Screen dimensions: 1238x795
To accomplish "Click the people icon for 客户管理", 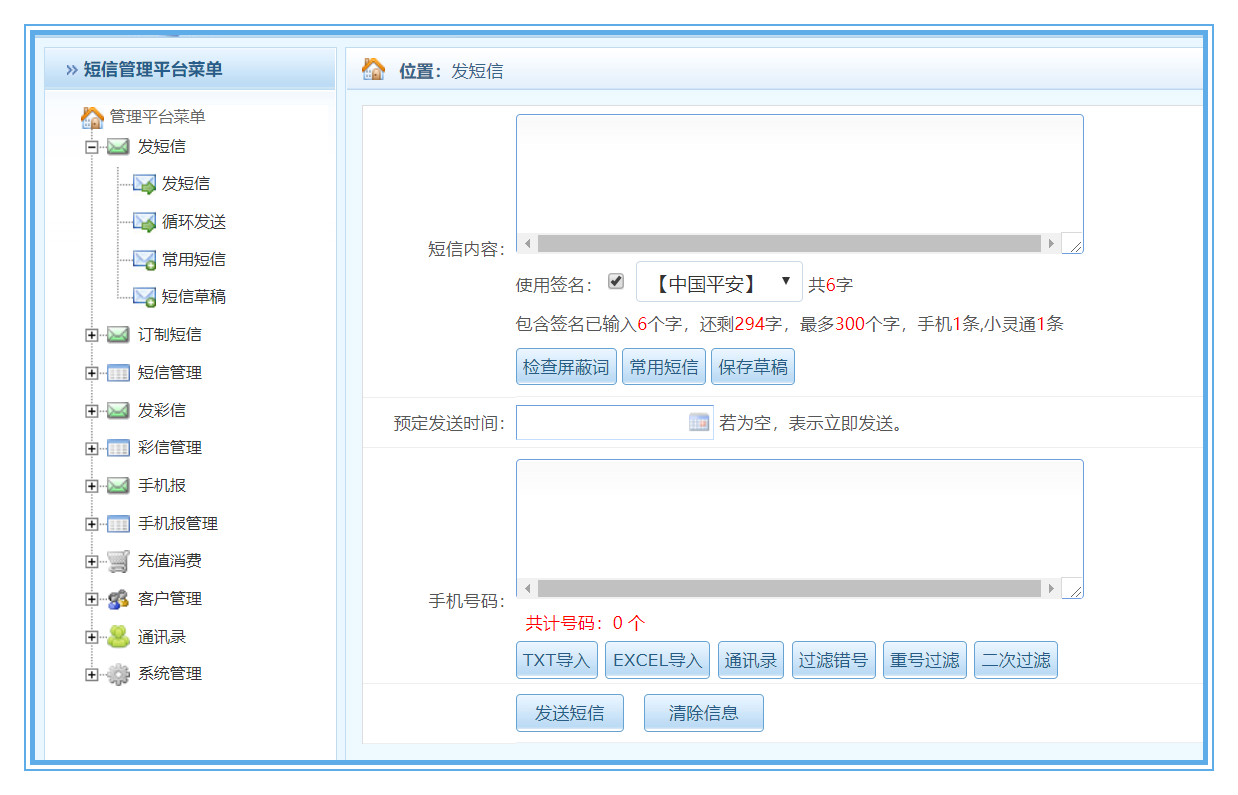I will click(118, 599).
